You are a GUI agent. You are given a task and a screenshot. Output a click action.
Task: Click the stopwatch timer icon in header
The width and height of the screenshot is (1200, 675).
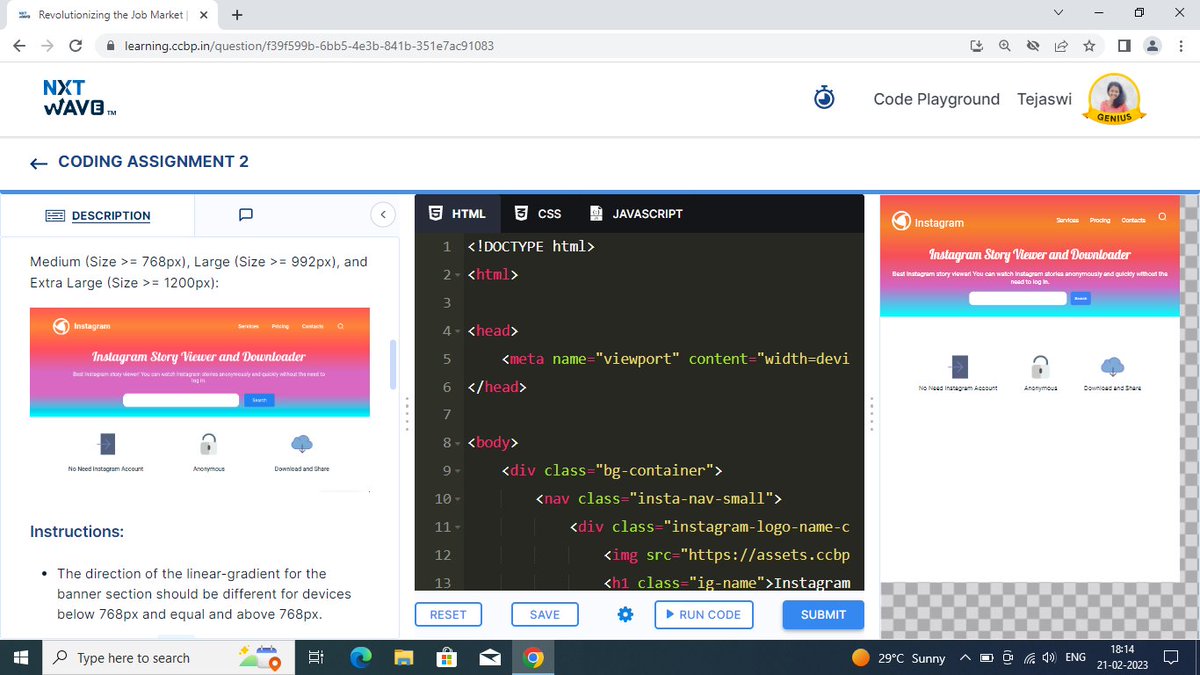[x=823, y=98]
